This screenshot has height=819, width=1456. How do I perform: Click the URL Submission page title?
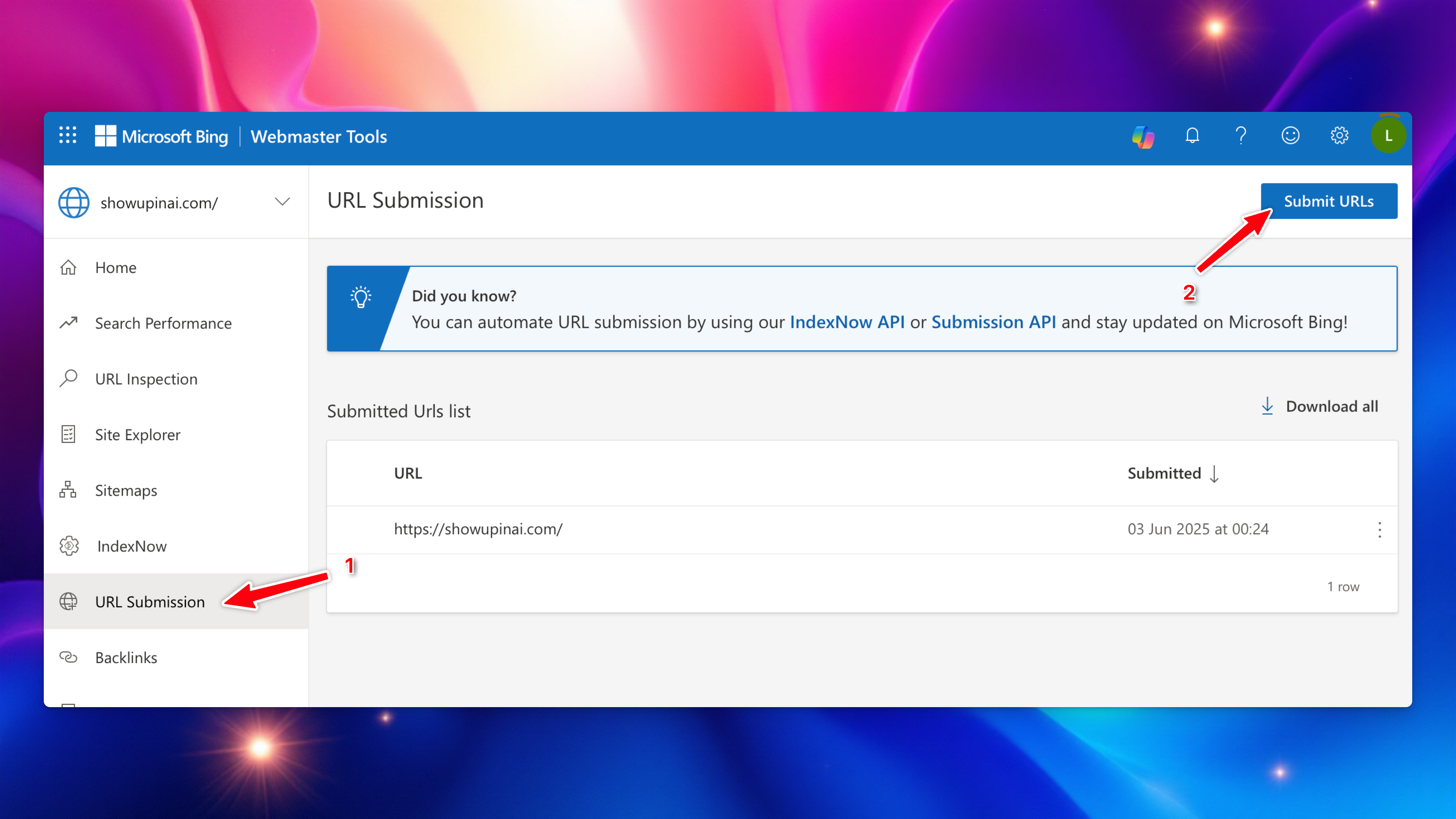point(405,200)
